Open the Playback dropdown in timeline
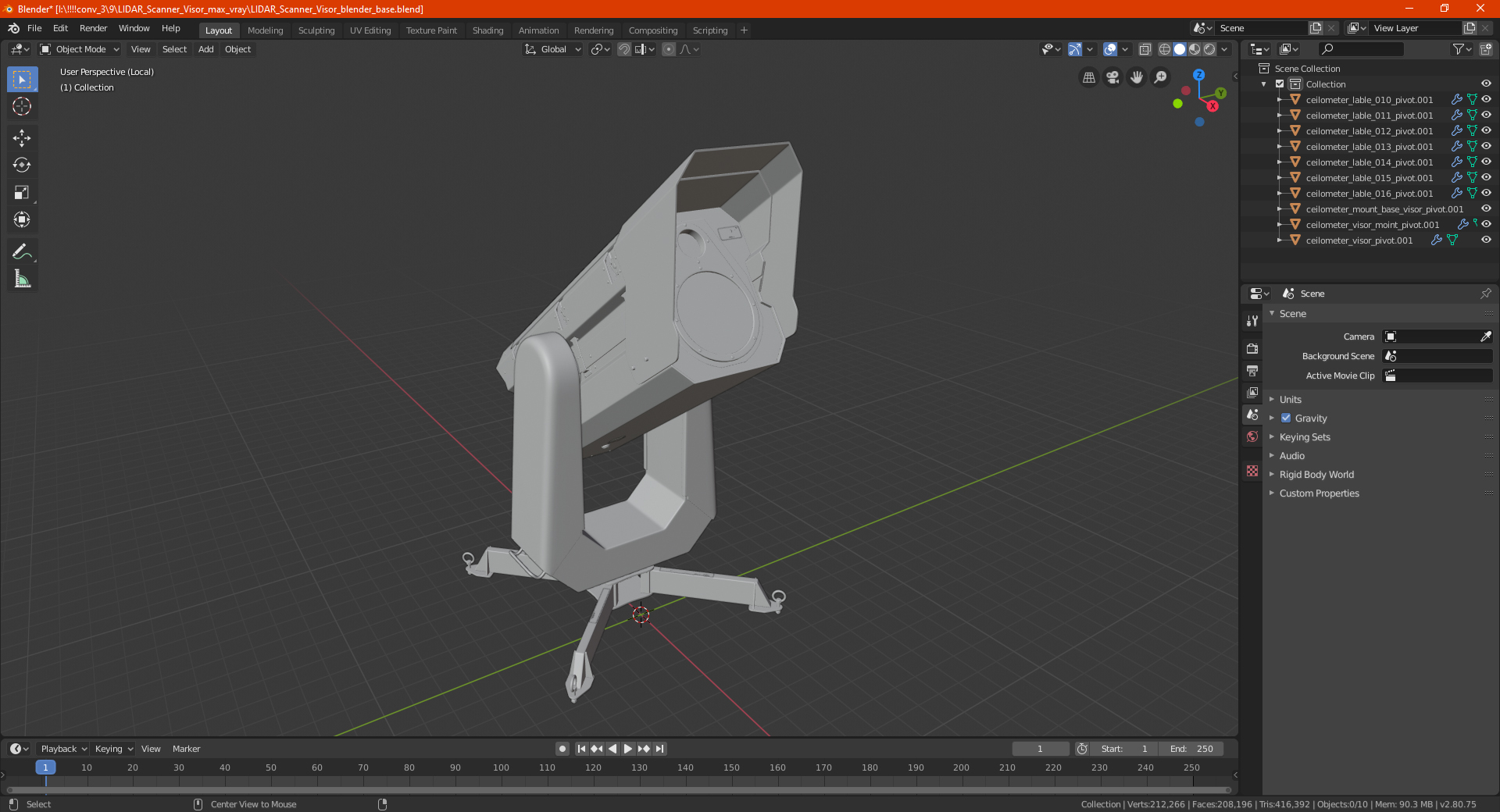The height and width of the screenshot is (812, 1500). click(63, 749)
